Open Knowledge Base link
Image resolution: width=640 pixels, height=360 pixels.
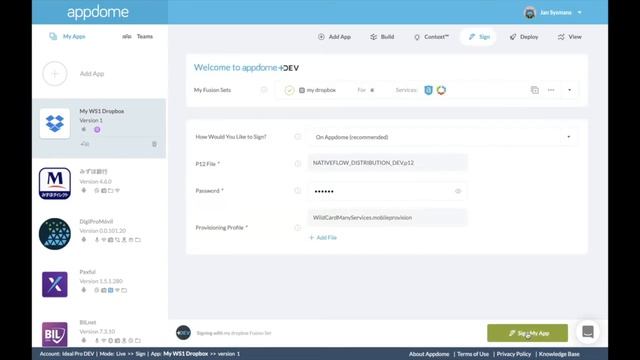559,354
